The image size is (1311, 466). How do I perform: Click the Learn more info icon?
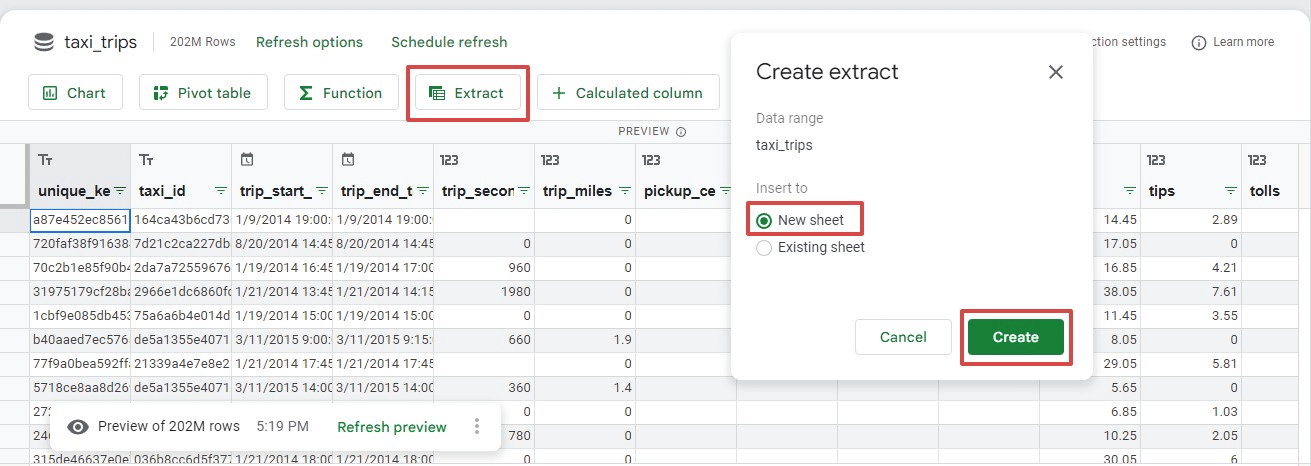pos(1198,42)
